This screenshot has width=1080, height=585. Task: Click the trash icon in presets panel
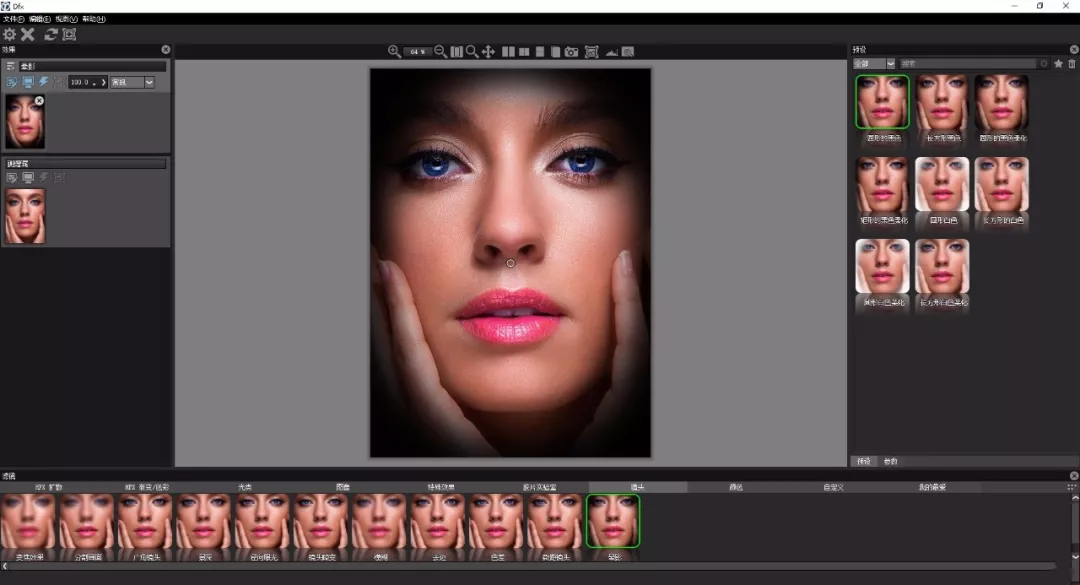[1072, 63]
